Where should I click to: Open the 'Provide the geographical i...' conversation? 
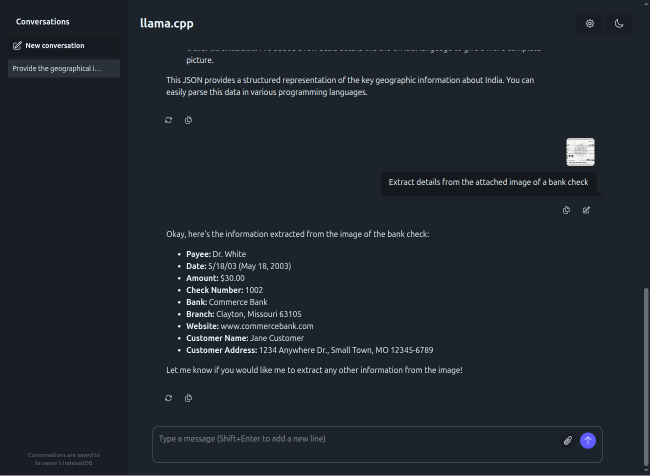pos(63,68)
